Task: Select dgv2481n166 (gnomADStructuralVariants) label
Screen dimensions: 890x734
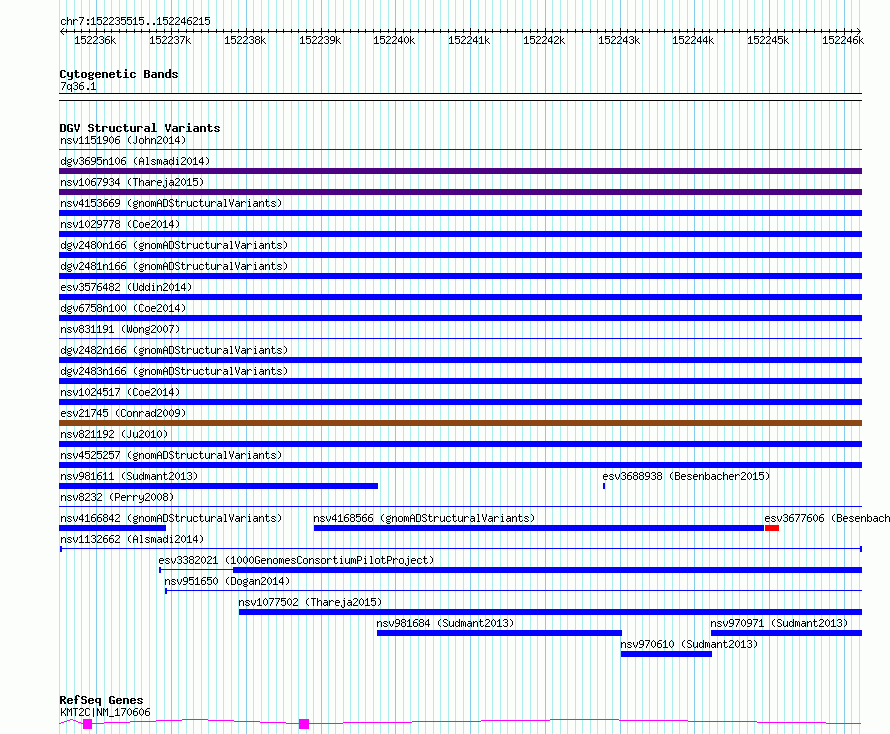Action: coord(174,266)
